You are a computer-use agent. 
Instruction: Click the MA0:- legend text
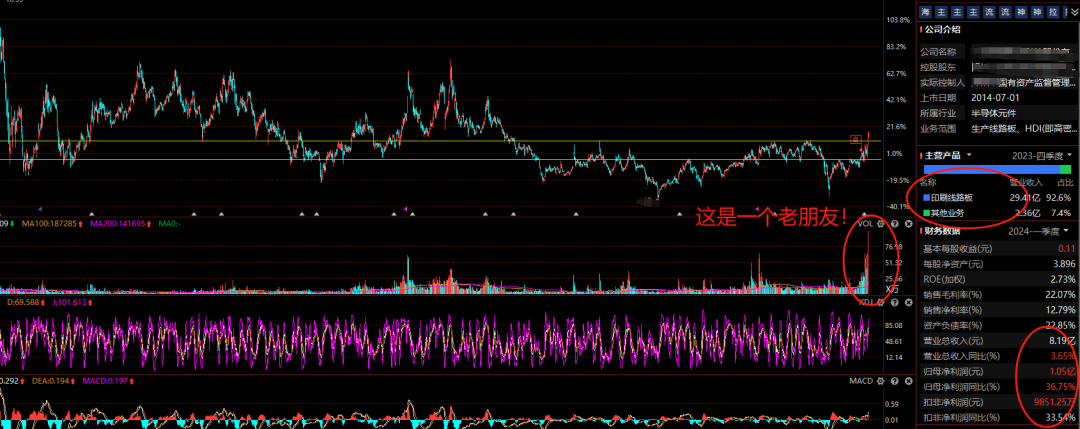coord(169,224)
